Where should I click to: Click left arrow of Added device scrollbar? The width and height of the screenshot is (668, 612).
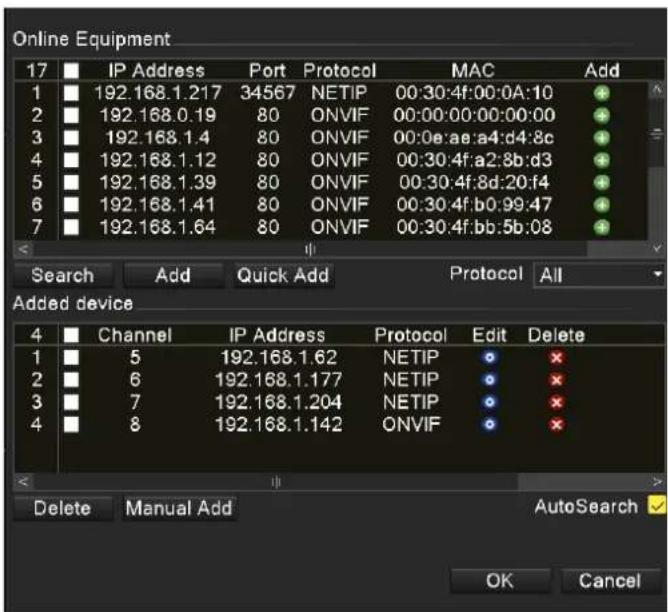23,482
